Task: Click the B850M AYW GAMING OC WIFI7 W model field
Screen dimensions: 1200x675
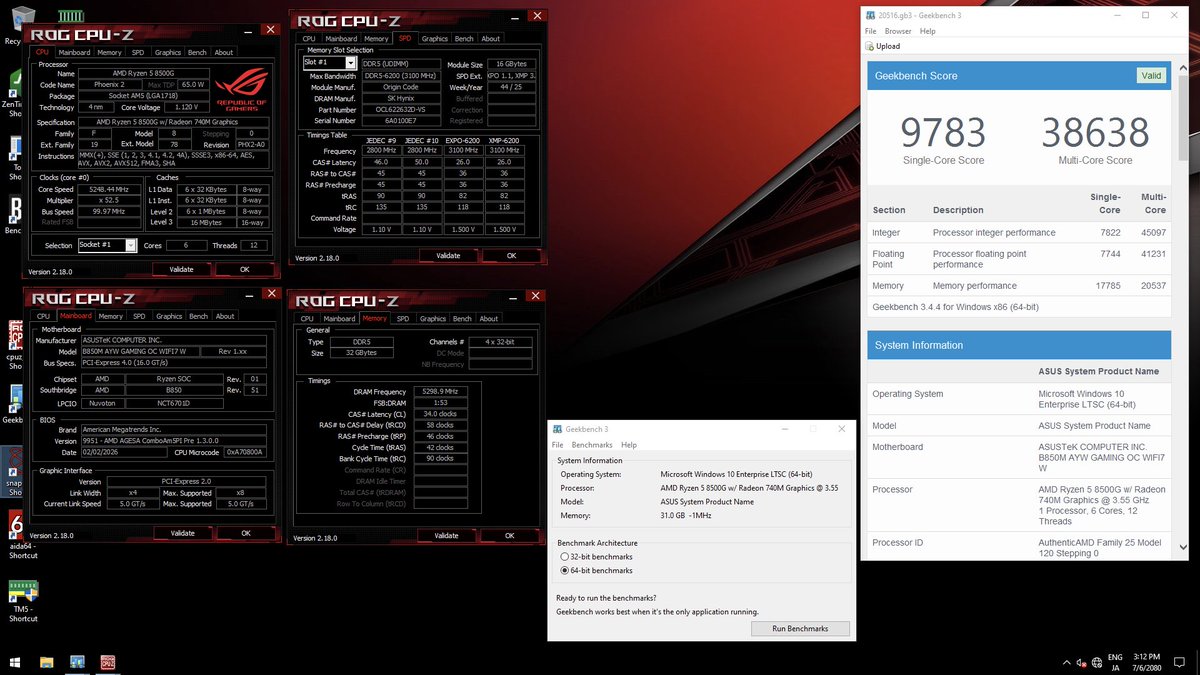Action: [139, 352]
